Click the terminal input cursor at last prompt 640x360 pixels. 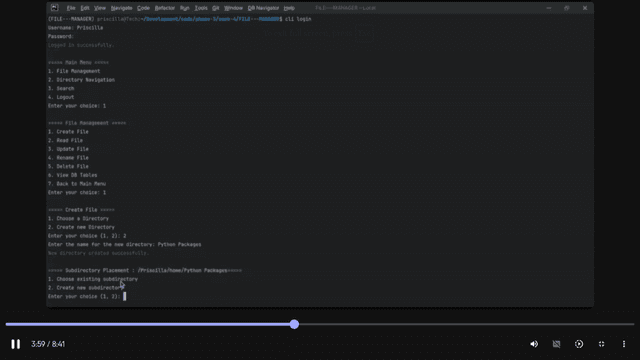[124, 296]
